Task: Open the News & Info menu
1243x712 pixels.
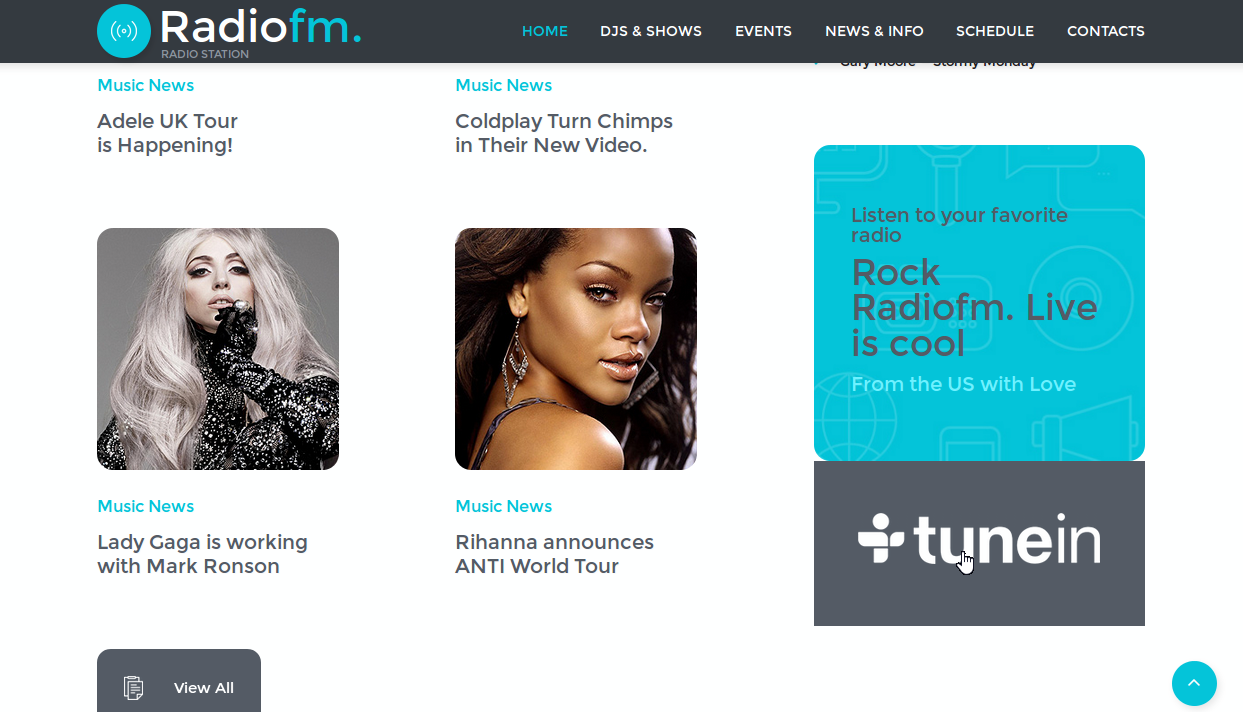Action: coord(874,31)
